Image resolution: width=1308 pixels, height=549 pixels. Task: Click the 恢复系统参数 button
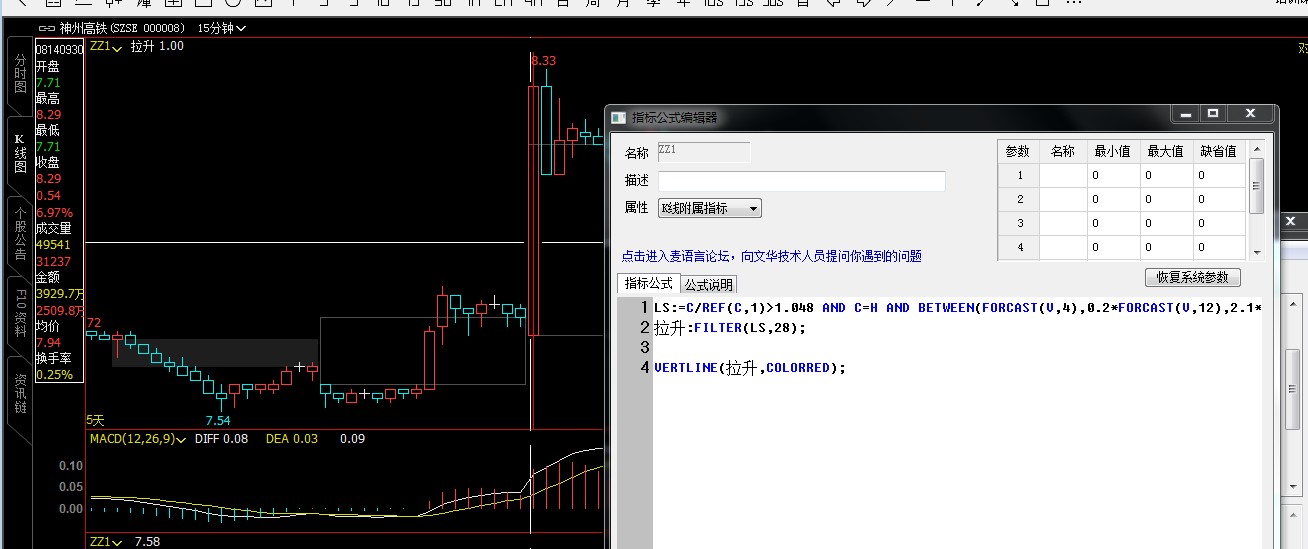[1192, 277]
